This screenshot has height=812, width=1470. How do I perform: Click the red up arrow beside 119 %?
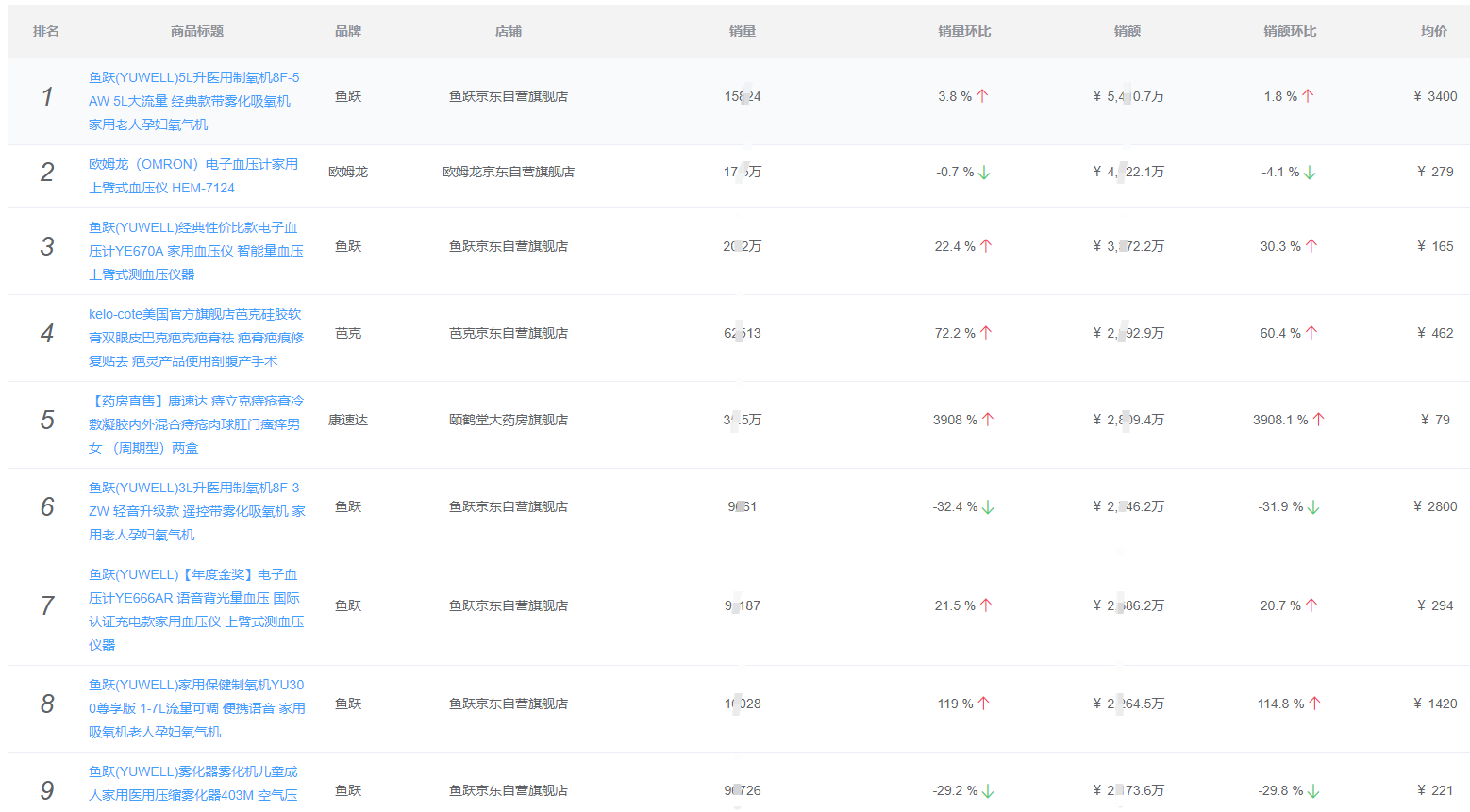[984, 704]
